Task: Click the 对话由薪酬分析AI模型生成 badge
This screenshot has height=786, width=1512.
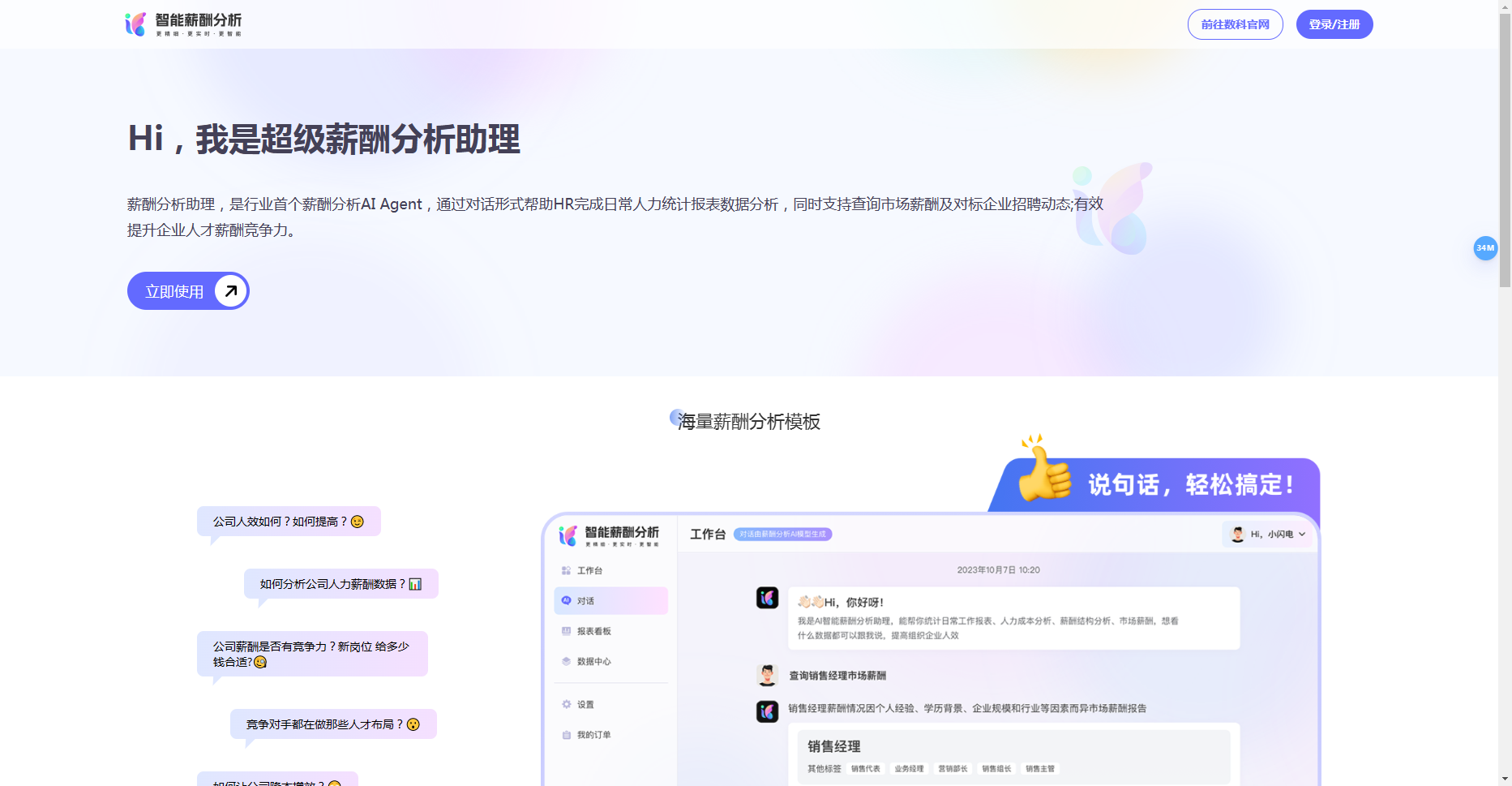Action: click(782, 534)
